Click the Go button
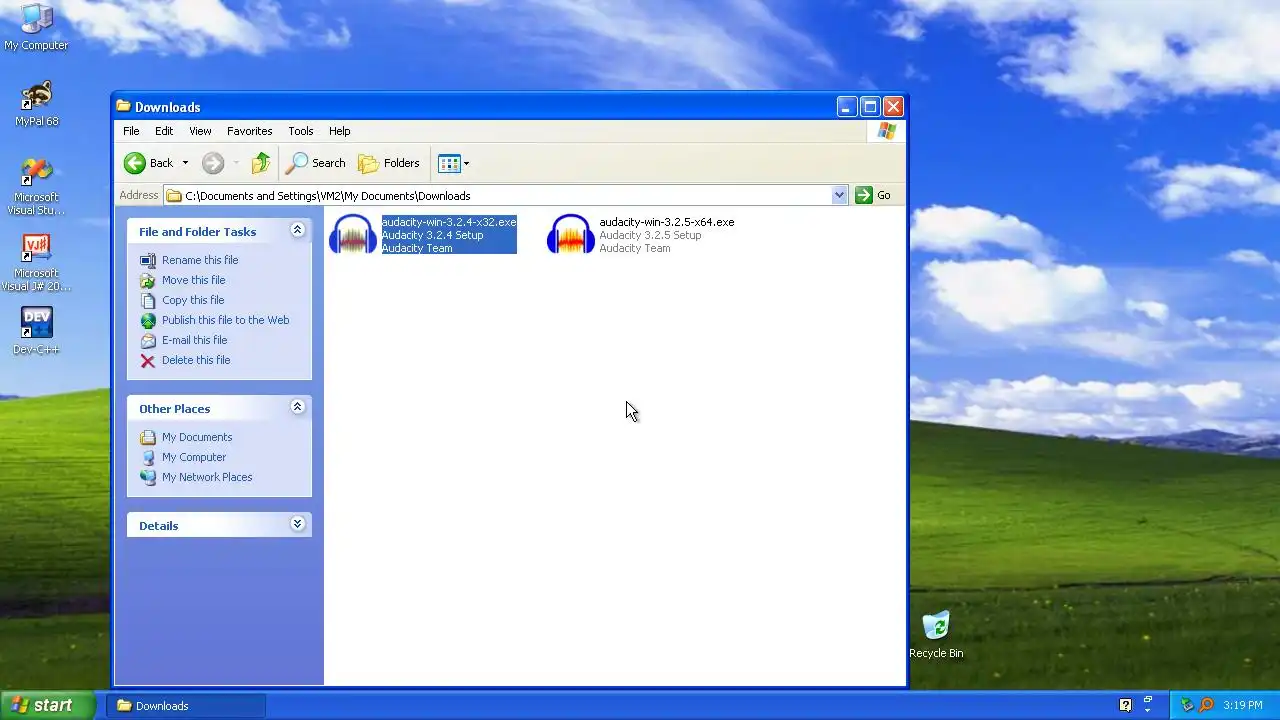The image size is (1280, 720). (873, 195)
